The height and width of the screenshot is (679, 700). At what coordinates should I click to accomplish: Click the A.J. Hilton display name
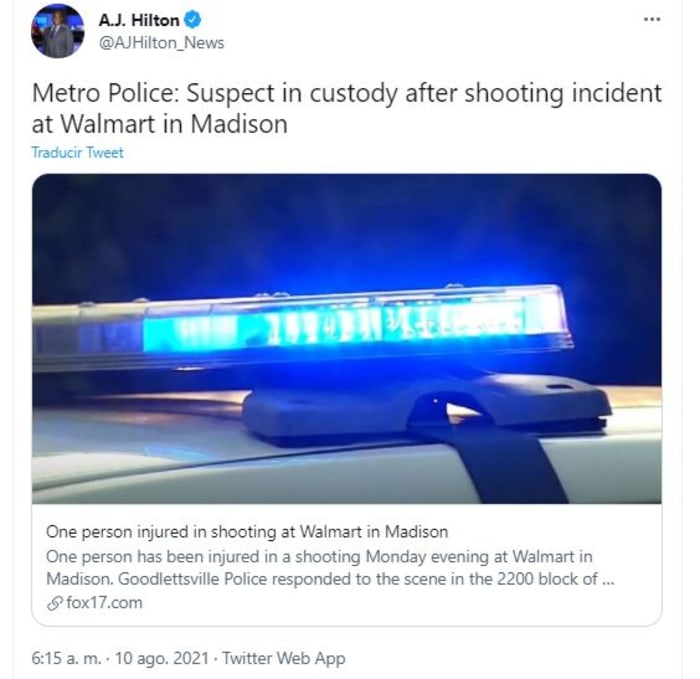[139, 20]
